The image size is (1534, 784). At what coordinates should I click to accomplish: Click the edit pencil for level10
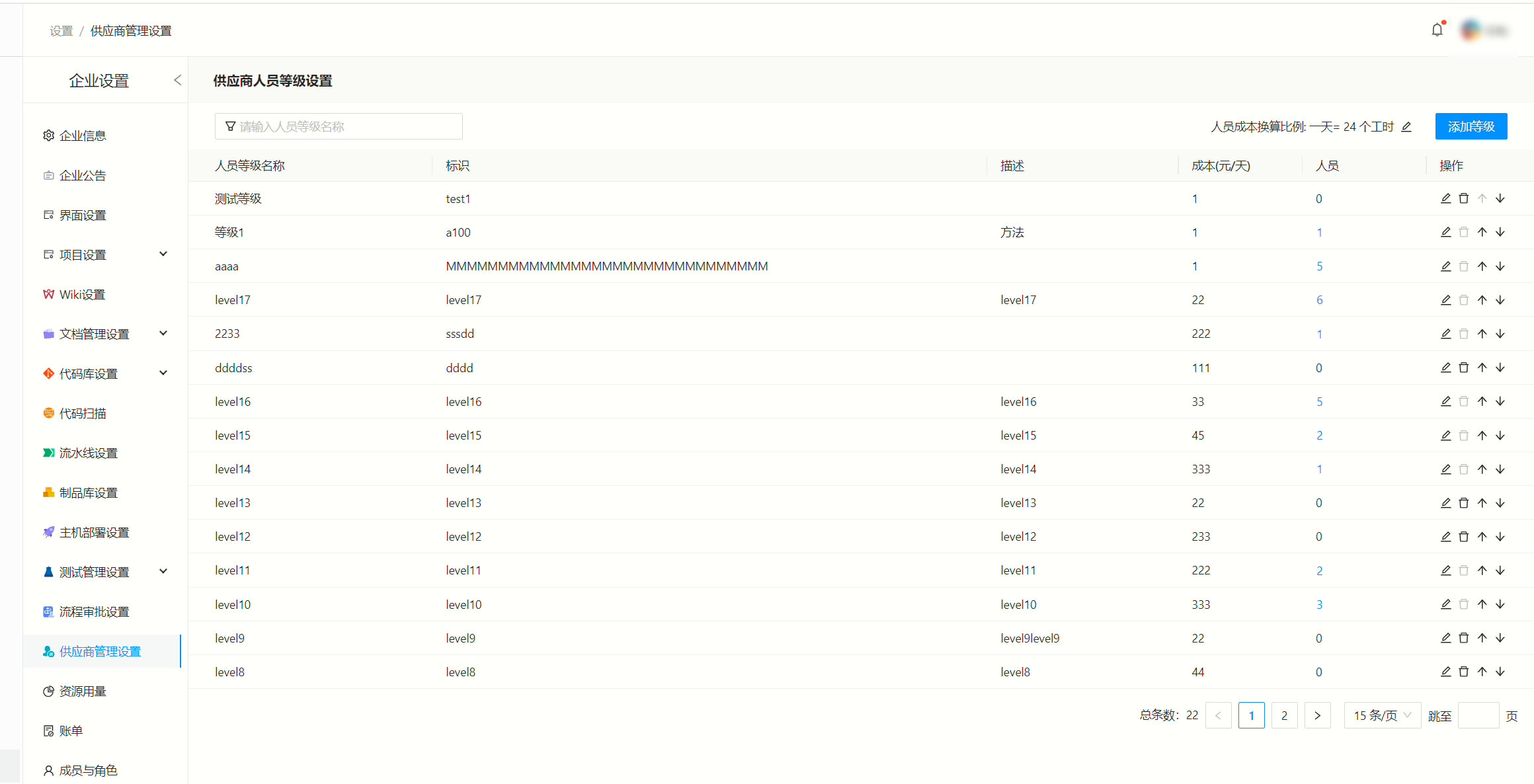tap(1445, 604)
